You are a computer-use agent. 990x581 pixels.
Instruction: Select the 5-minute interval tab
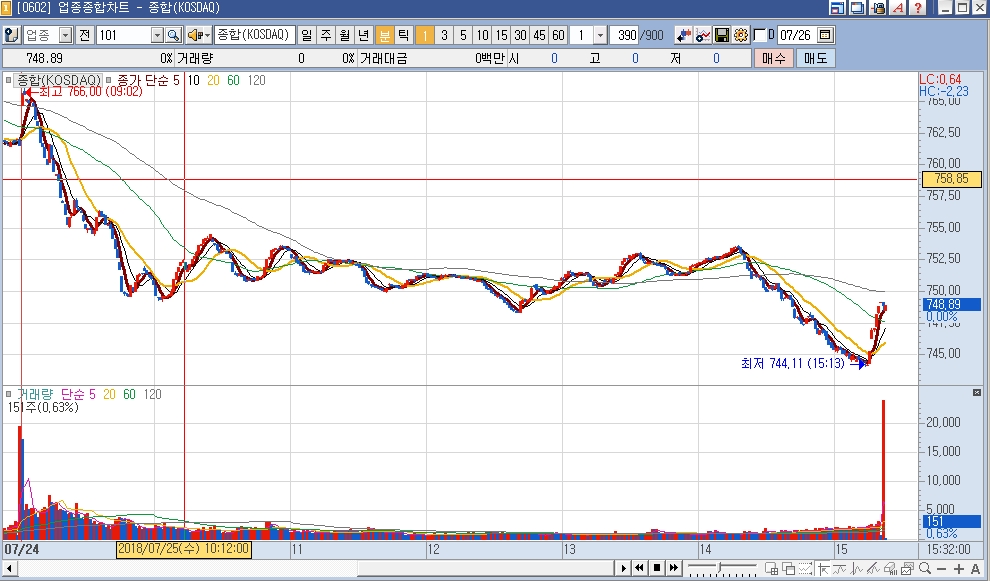(463, 35)
